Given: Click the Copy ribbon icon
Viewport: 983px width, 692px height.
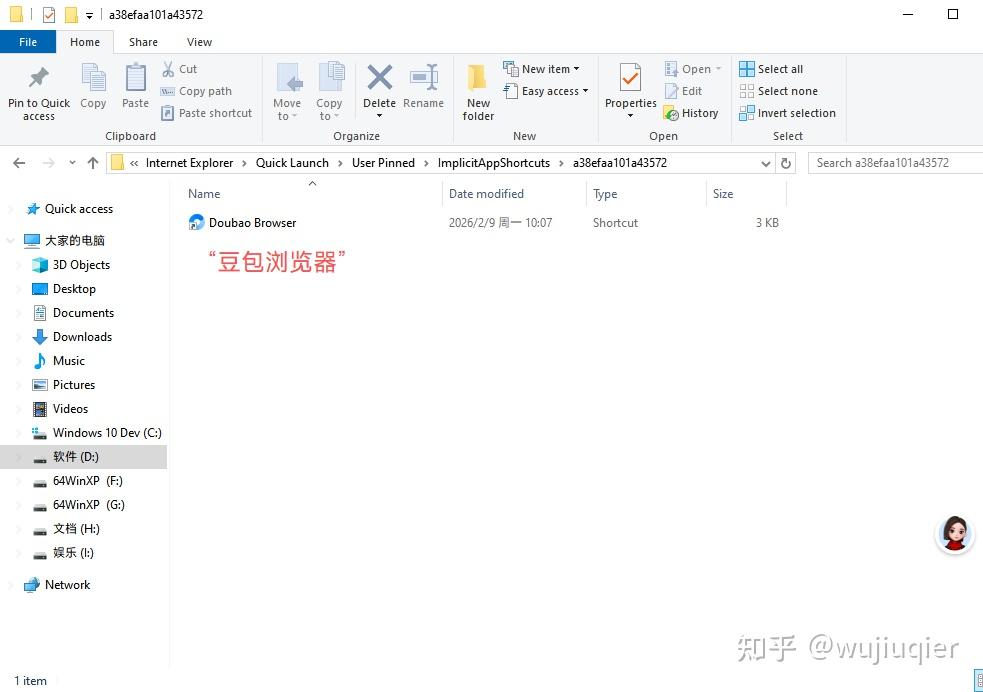Looking at the screenshot, I should click(x=93, y=78).
